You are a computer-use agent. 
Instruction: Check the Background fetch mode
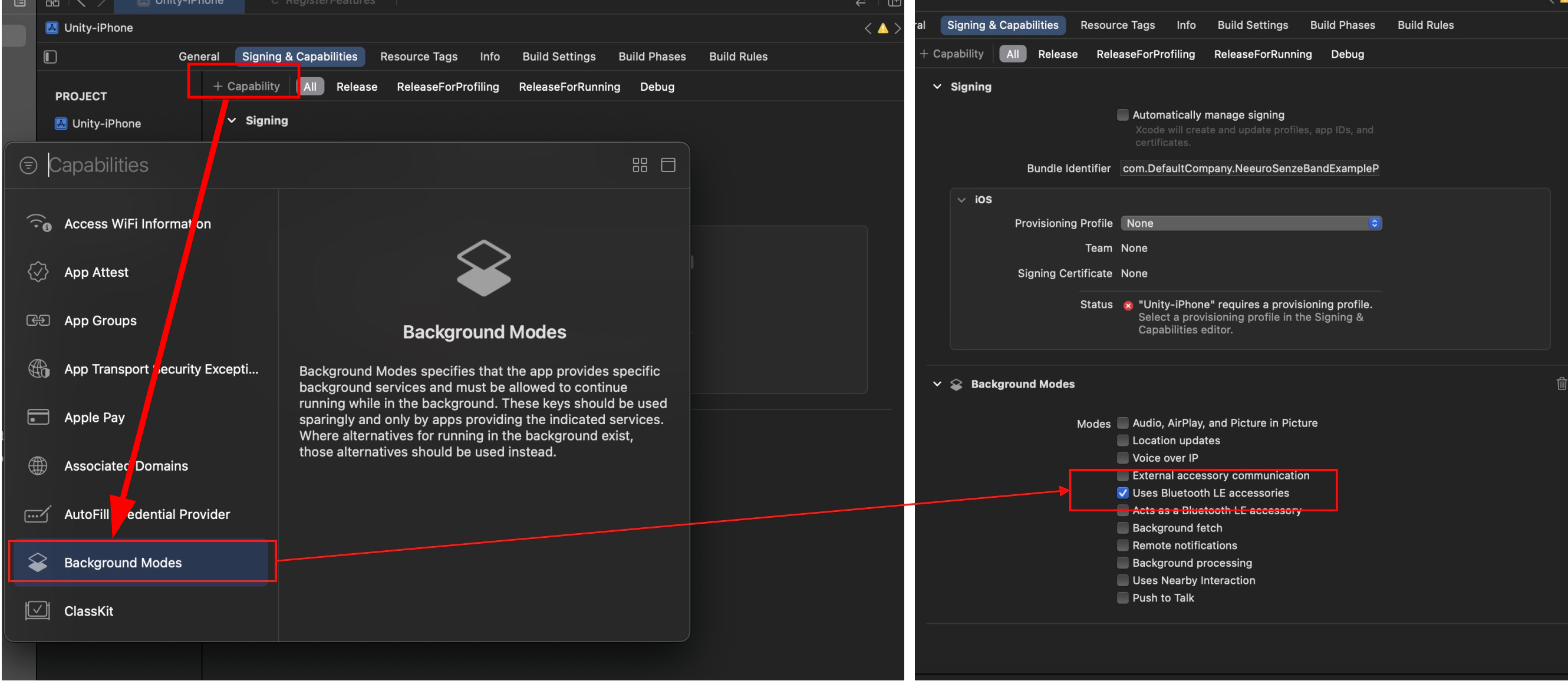[x=1122, y=528]
